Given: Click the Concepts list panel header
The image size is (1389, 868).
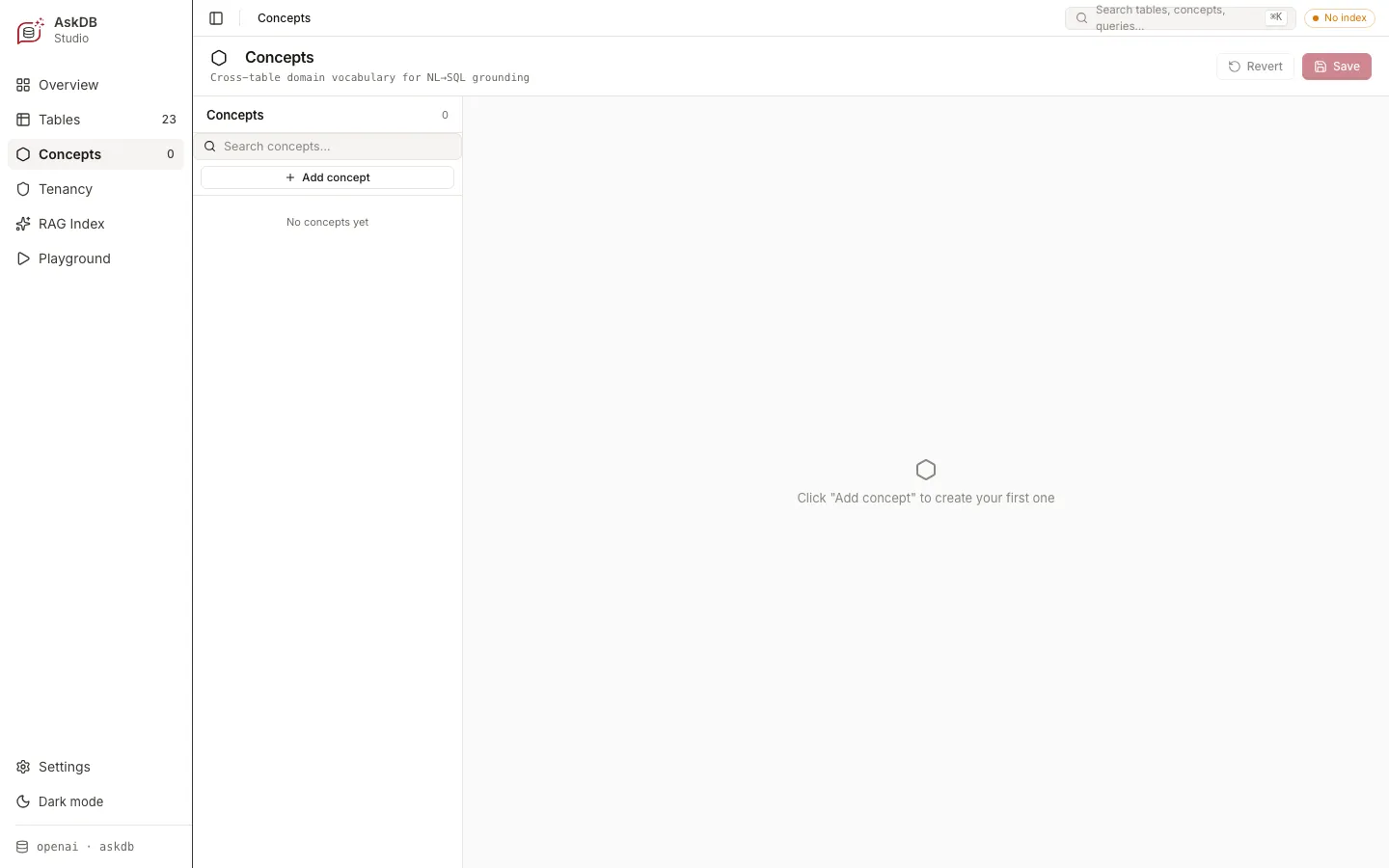Looking at the screenshot, I should tap(327, 115).
